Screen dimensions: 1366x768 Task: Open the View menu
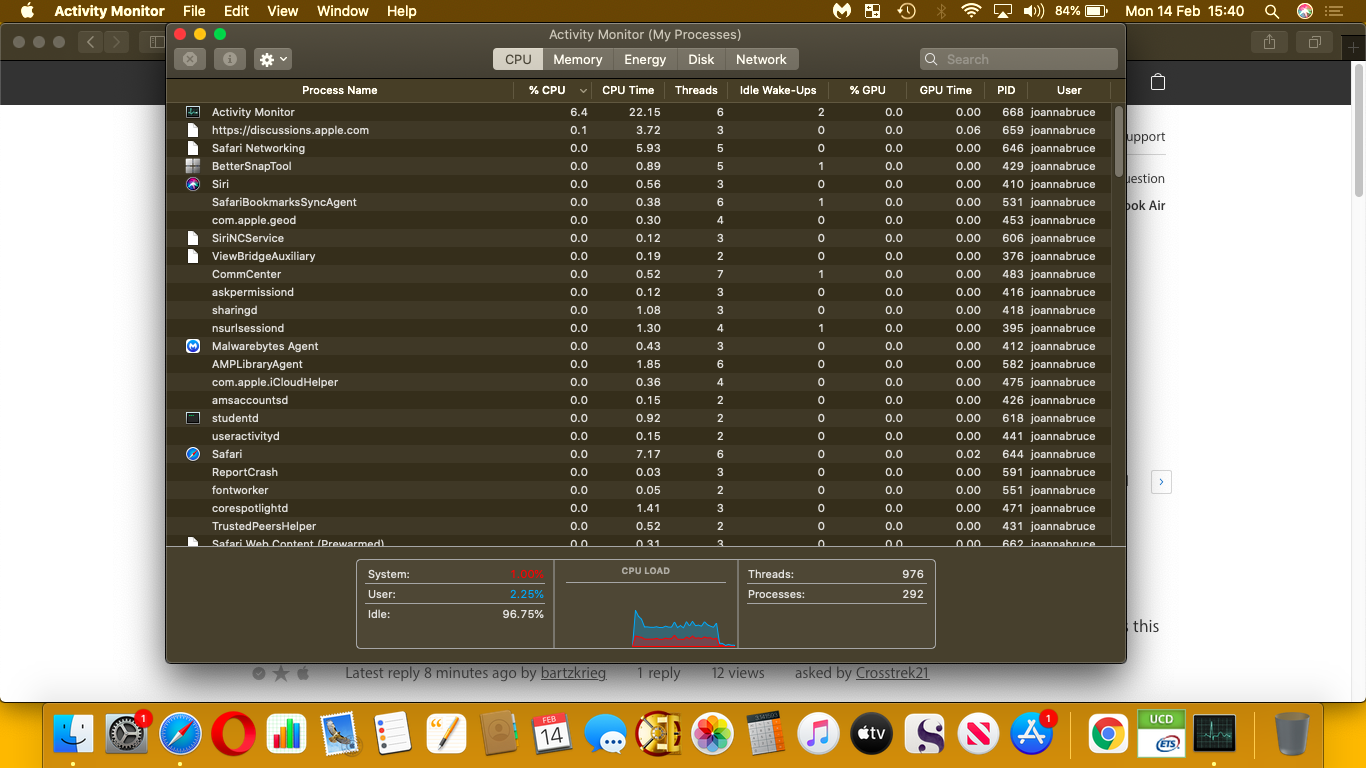[x=283, y=11]
